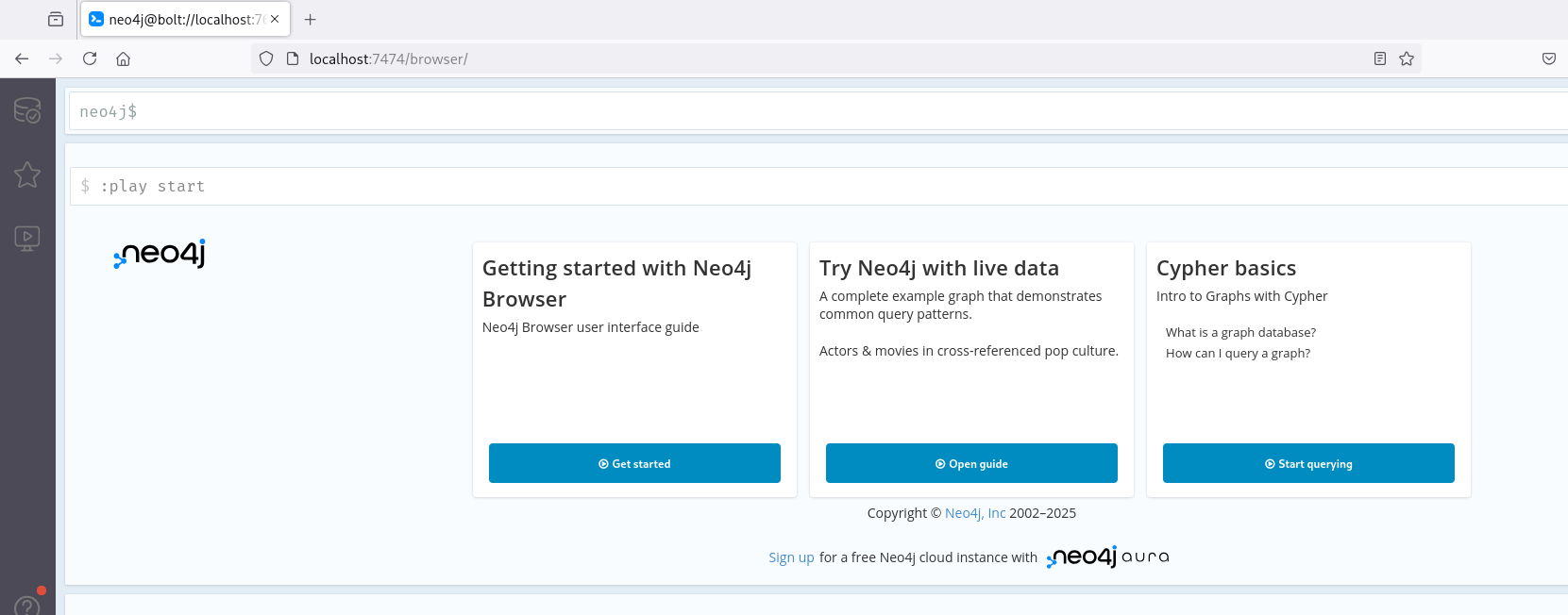Image resolution: width=1568 pixels, height=615 pixels.
Task: Open the Pocket save icon
Action: click(1548, 58)
